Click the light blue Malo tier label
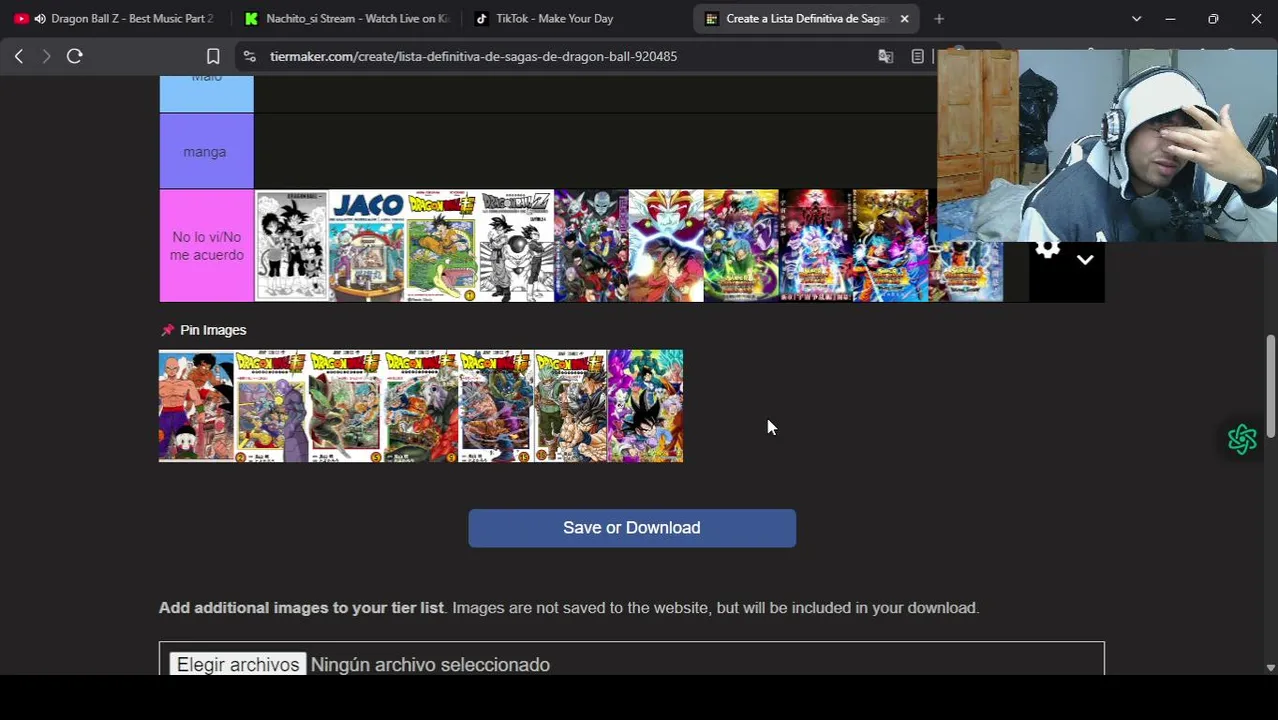Viewport: 1278px width, 720px height. tap(206, 94)
